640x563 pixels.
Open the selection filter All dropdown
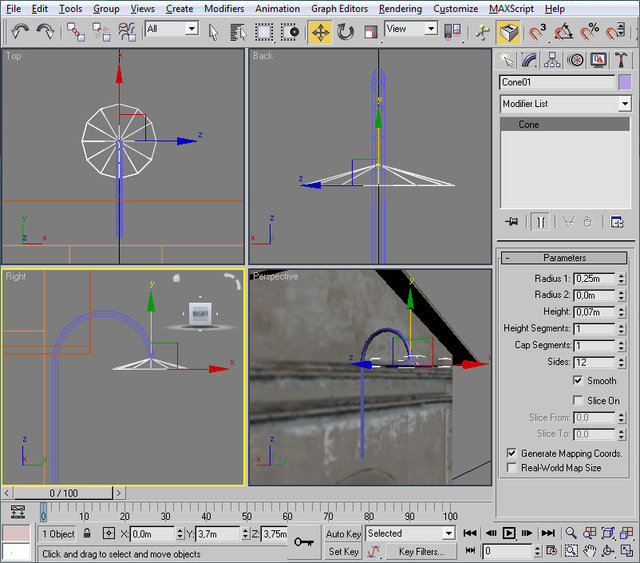pyautogui.click(x=171, y=29)
